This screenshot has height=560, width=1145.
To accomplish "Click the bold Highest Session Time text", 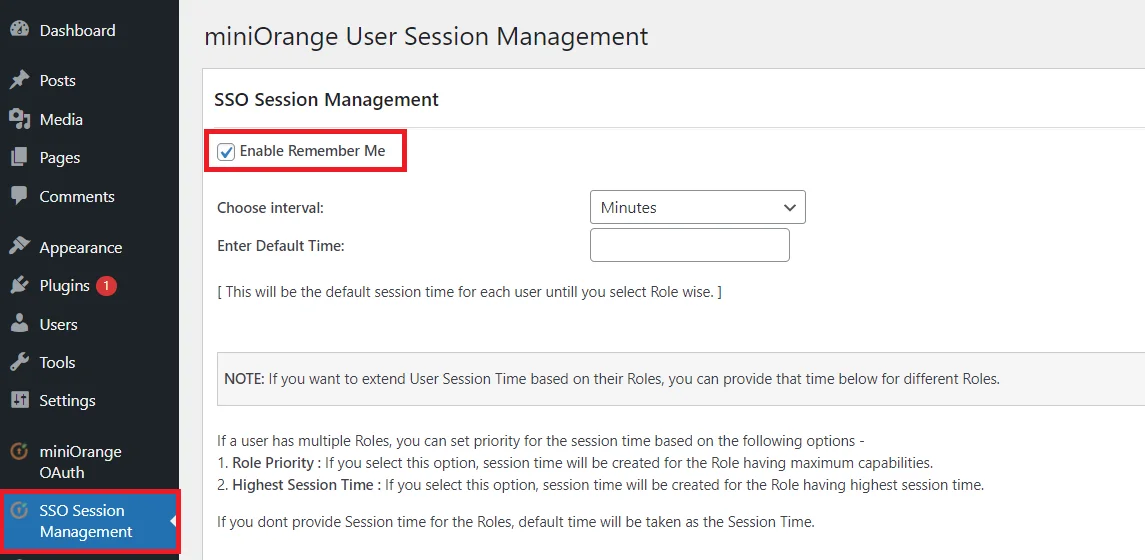I will click(307, 484).
